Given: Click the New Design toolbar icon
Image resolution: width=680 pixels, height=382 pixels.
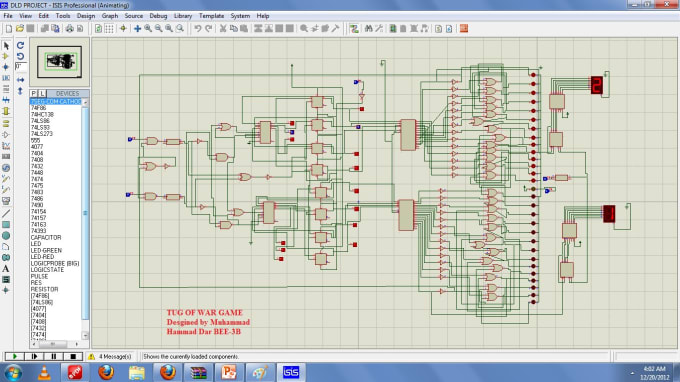Looking at the screenshot, I should point(9,29).
